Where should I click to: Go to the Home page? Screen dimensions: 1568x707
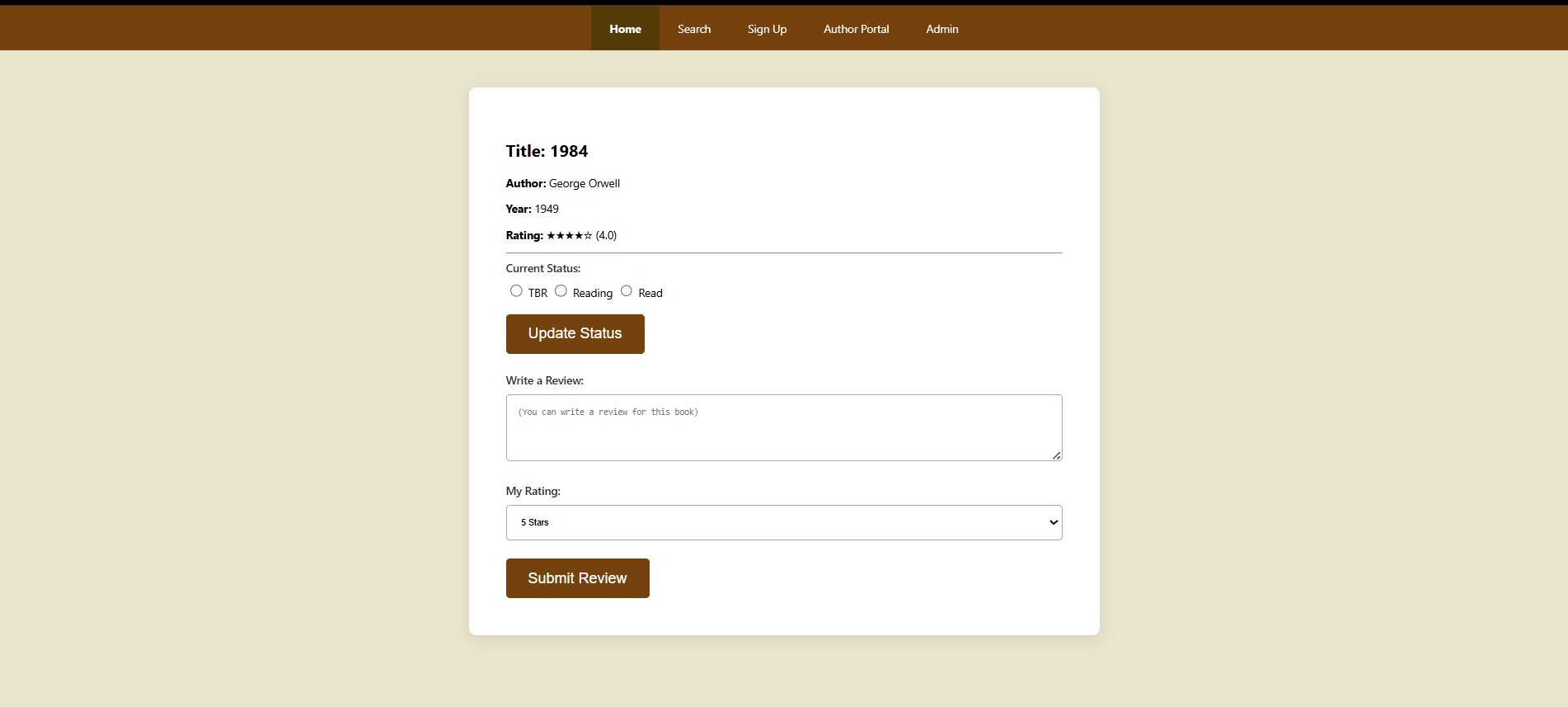click(x=625, y=29)
